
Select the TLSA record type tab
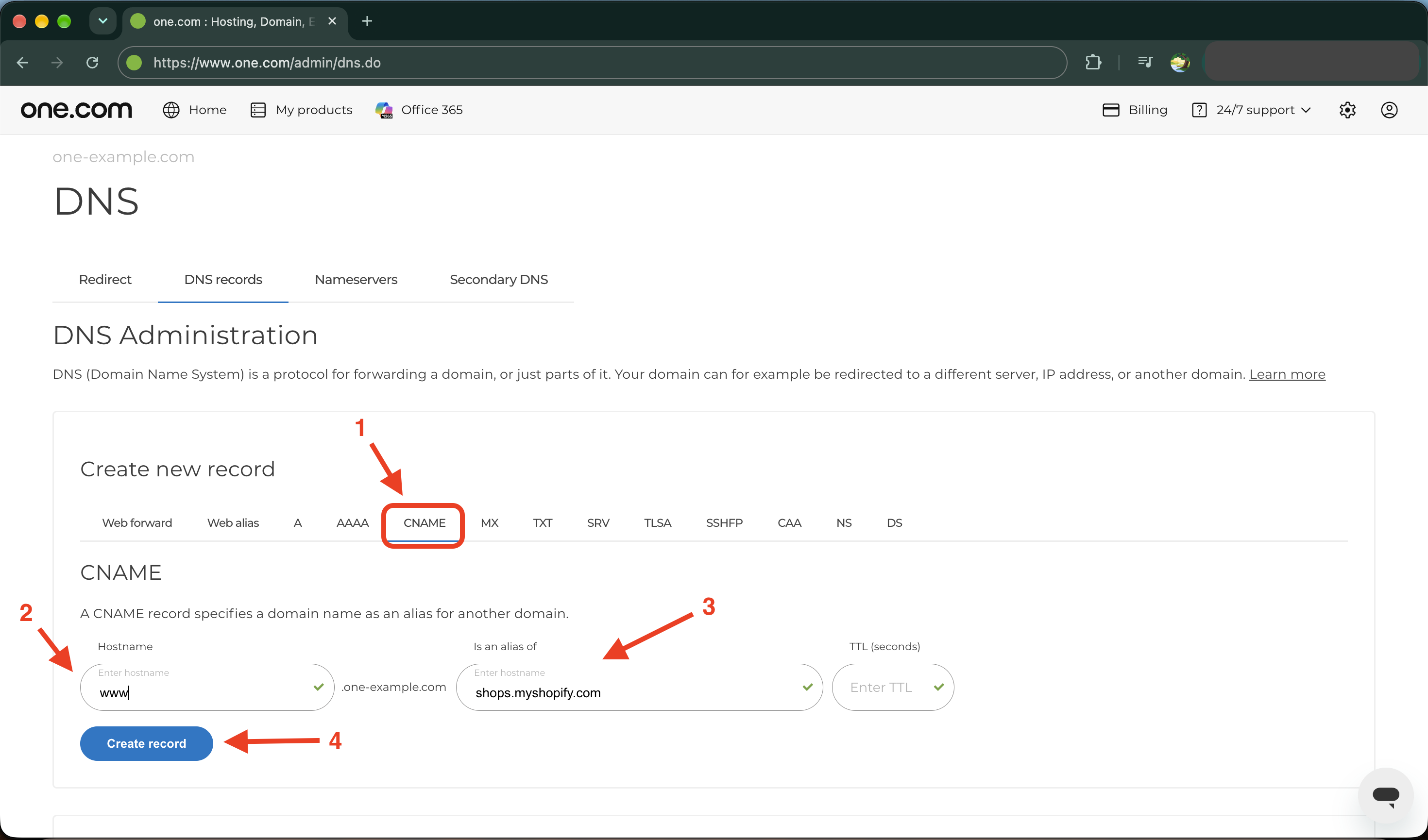(x=657, y=523)
